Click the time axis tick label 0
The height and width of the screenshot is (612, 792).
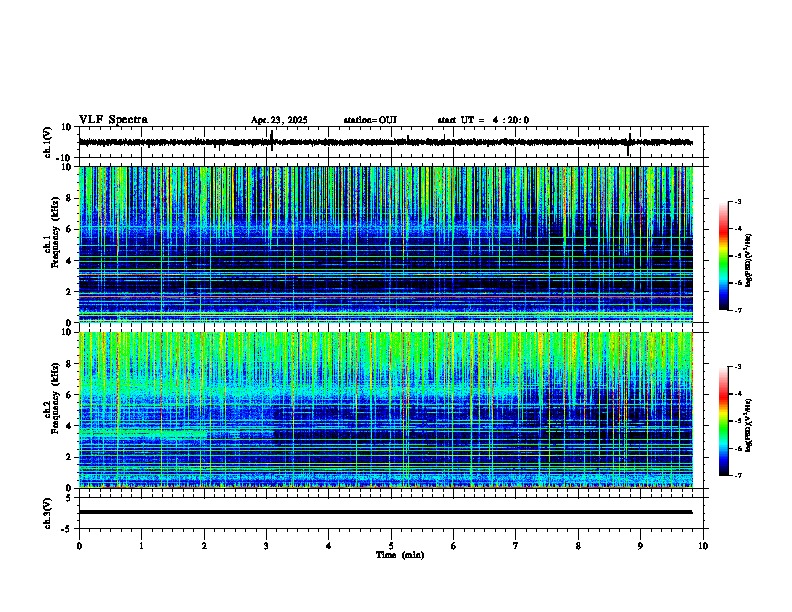79,546
